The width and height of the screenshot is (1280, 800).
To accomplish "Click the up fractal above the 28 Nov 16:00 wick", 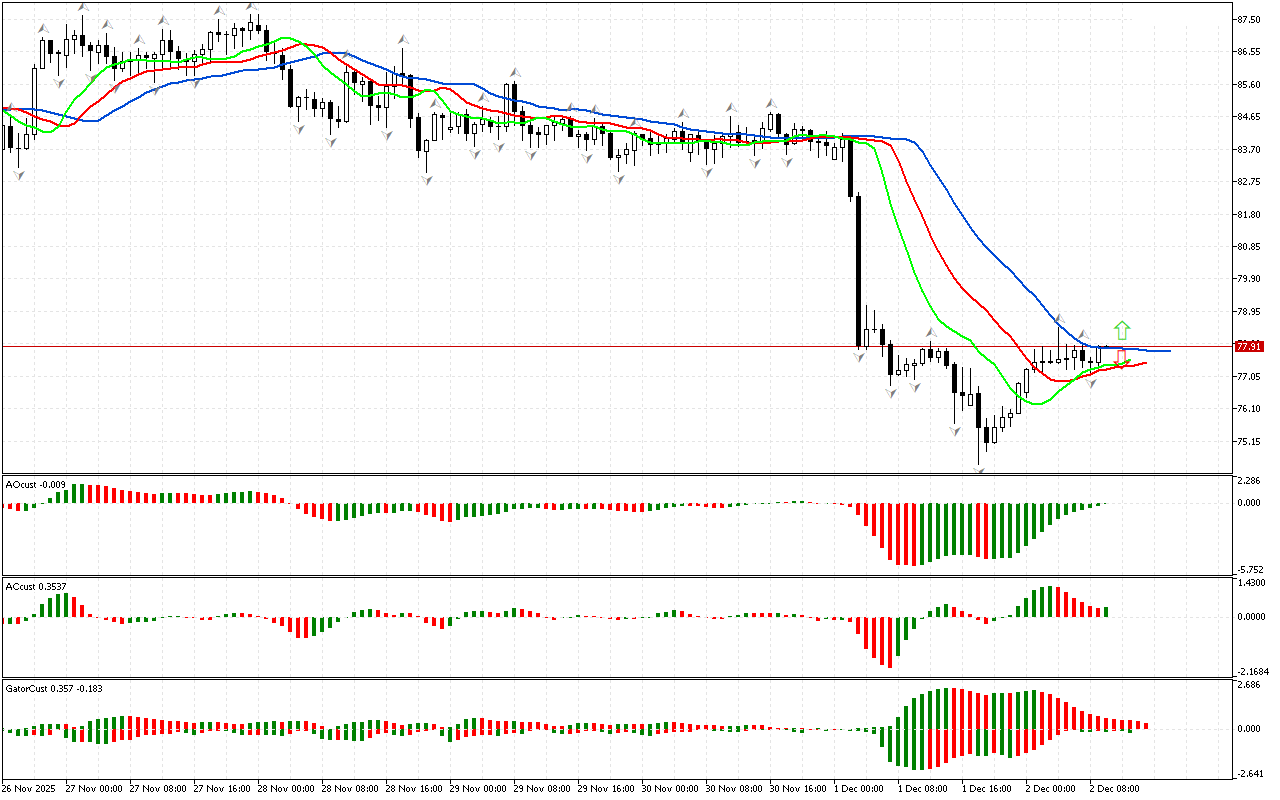I will (x=403, y=38).
